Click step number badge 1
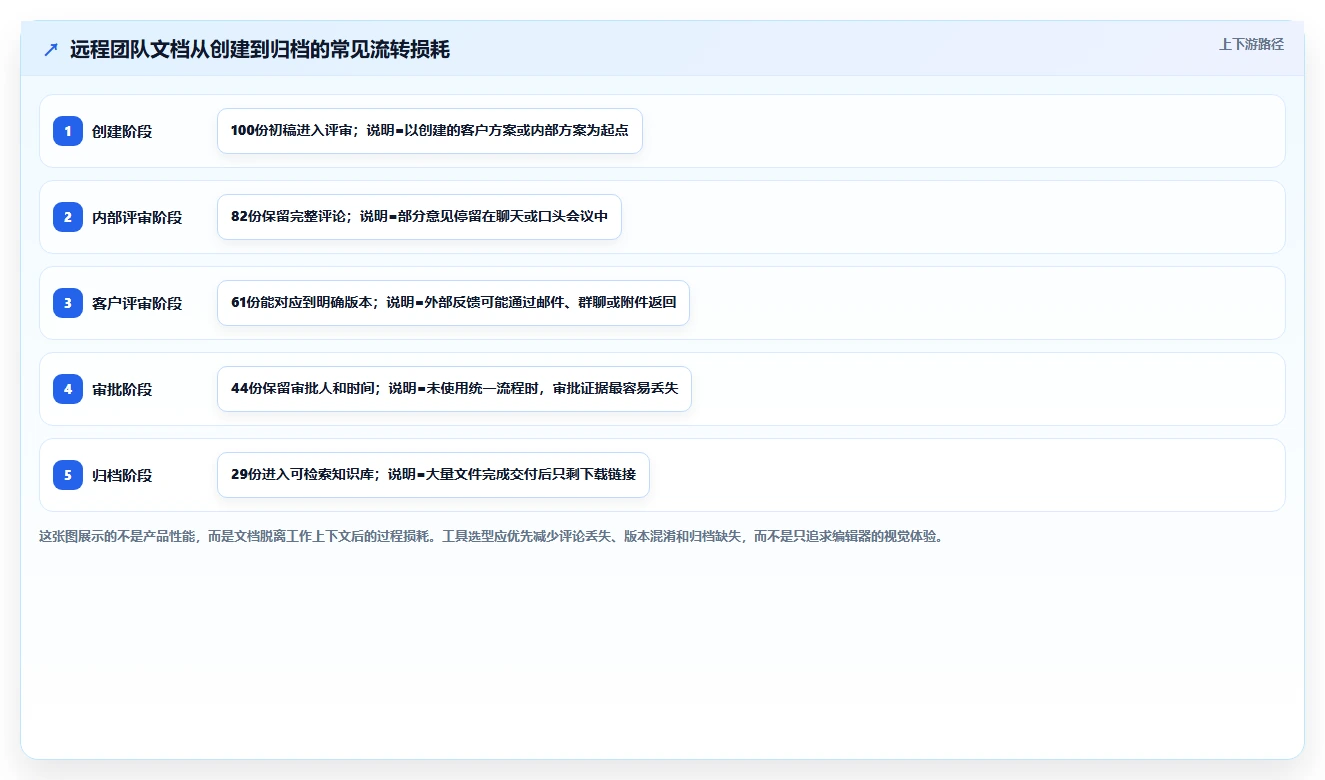This screenshot has height=780, width=1325. coord(68,131)
